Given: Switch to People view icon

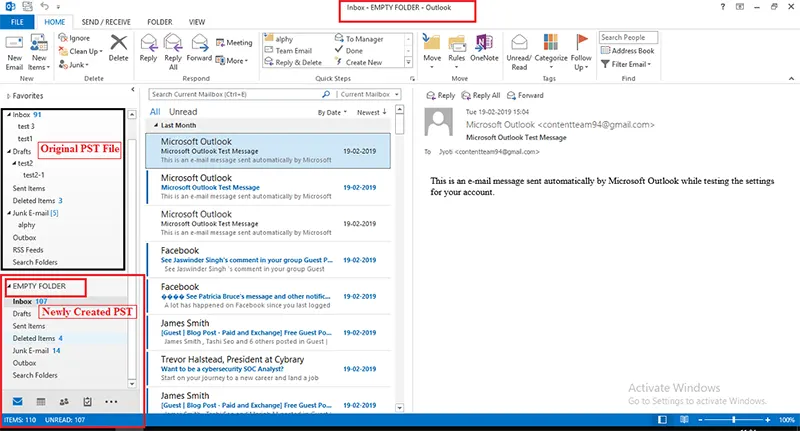Looking at the screenshot, I should pos(64,401).
